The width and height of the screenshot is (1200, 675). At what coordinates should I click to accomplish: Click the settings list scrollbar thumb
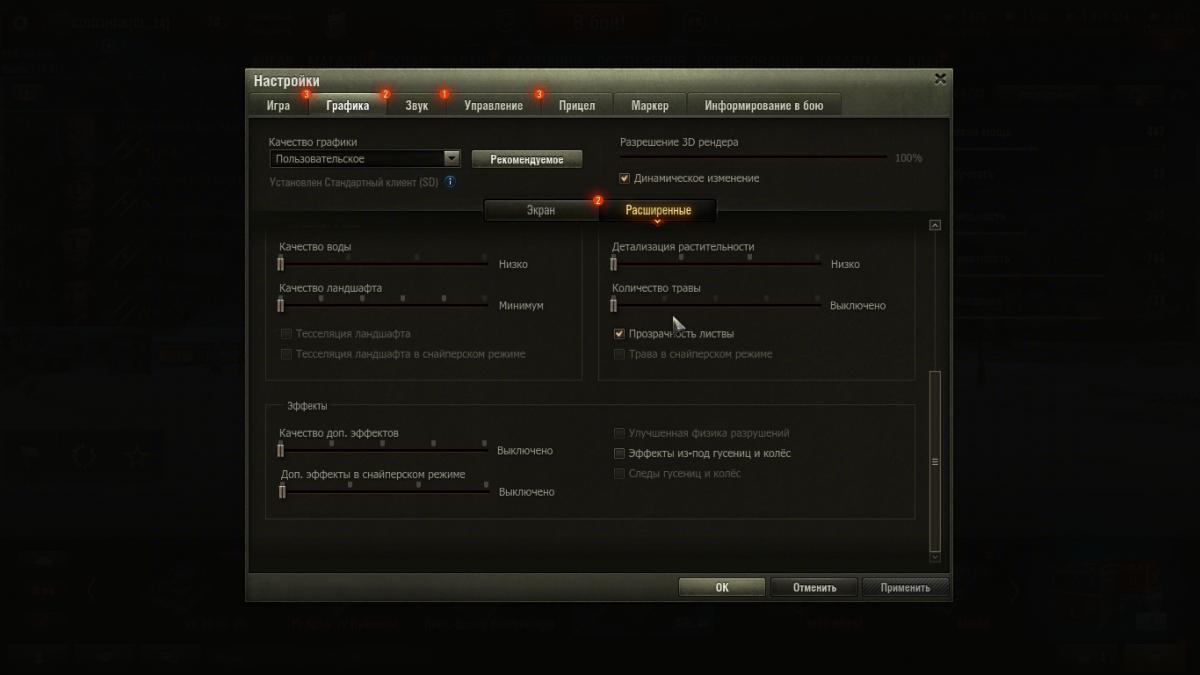click(935, 460)
